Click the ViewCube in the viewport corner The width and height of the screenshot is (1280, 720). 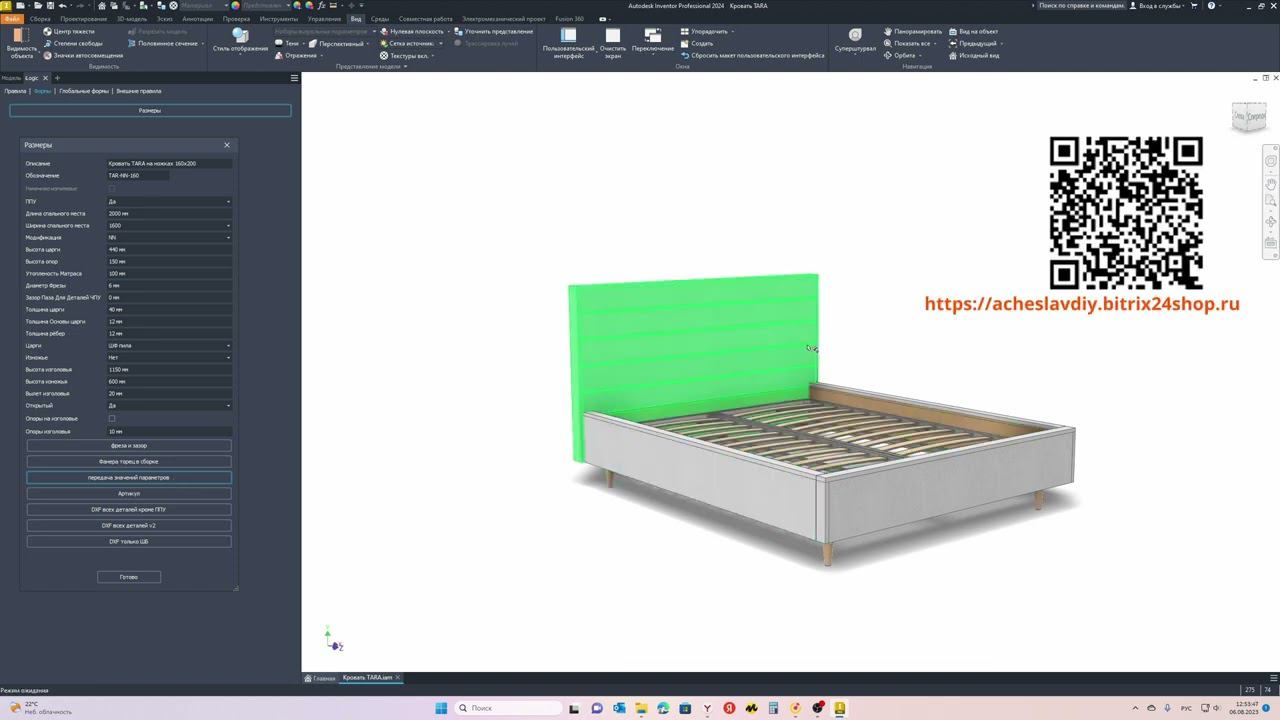[x=1249, y=117]
